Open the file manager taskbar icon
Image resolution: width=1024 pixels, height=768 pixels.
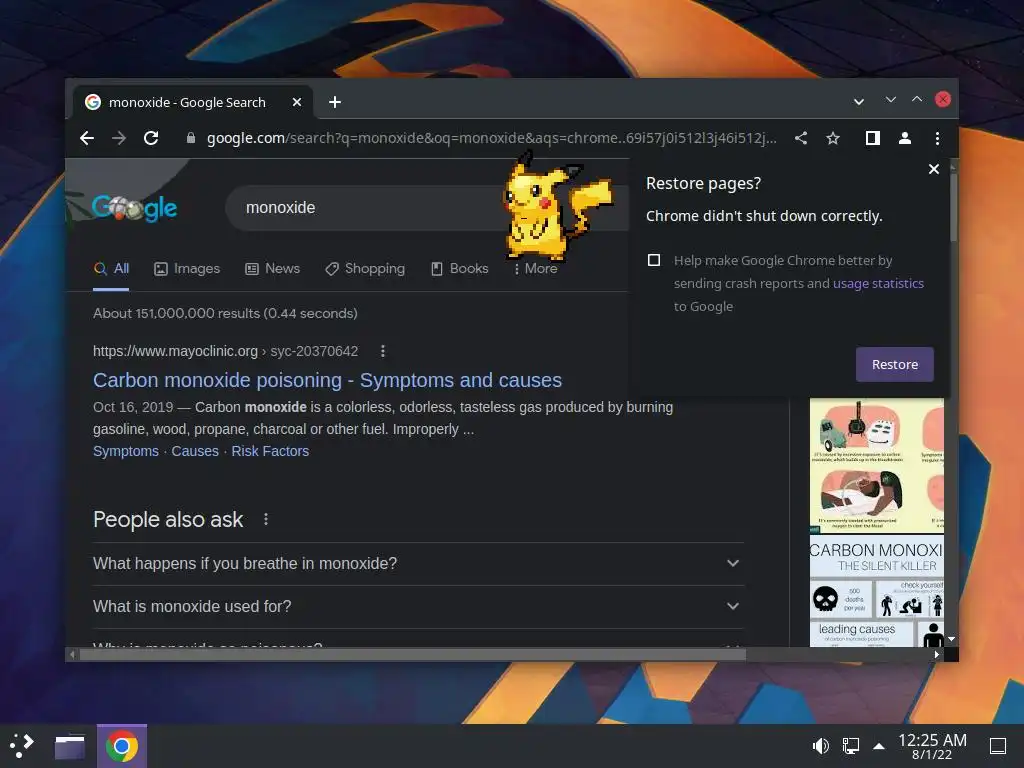pyautogui.click(x=70, y=746)
